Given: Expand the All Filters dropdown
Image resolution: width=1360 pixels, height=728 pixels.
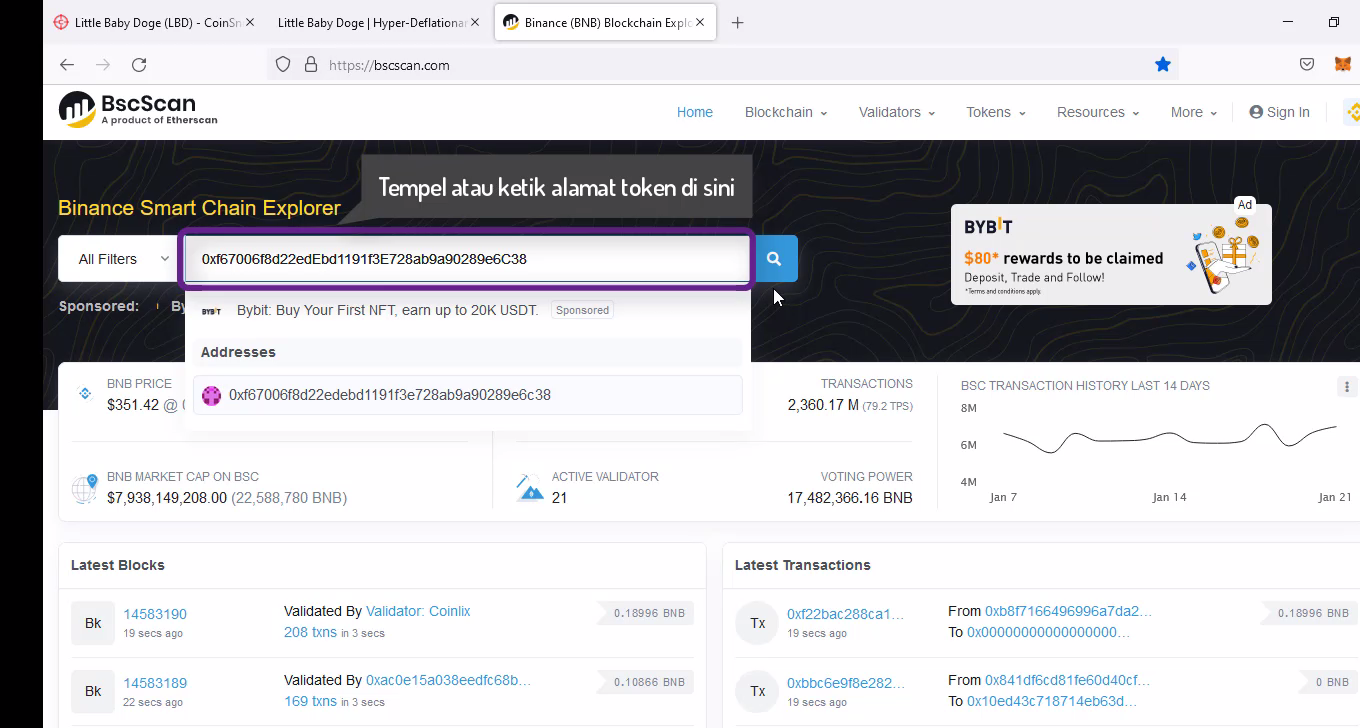Looking at the screenshot, I should coord(120,259).
